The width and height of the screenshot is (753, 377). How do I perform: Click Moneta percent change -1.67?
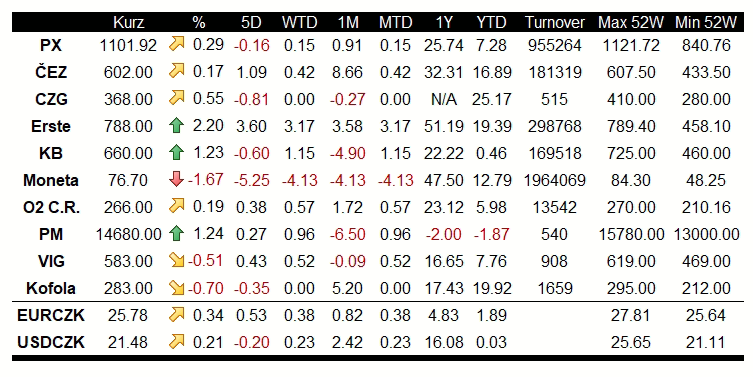click(206, 179)
